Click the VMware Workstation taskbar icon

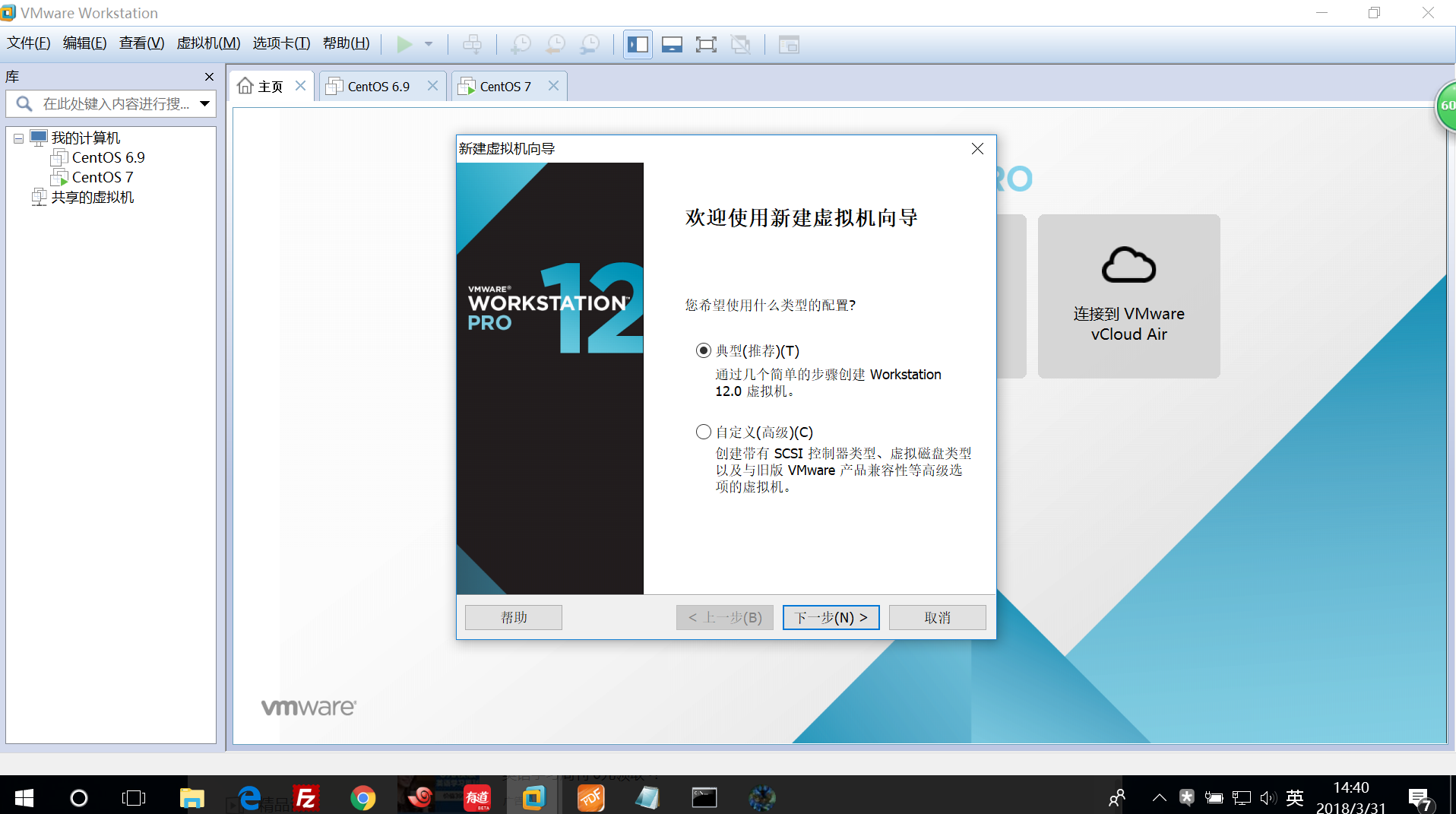(x=534, y=797)
